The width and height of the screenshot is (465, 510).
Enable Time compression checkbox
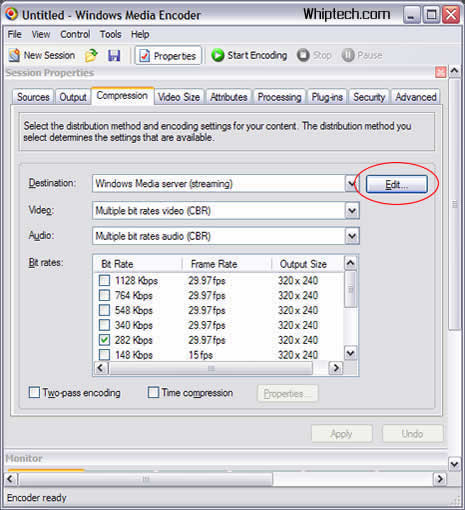[153, 393]
